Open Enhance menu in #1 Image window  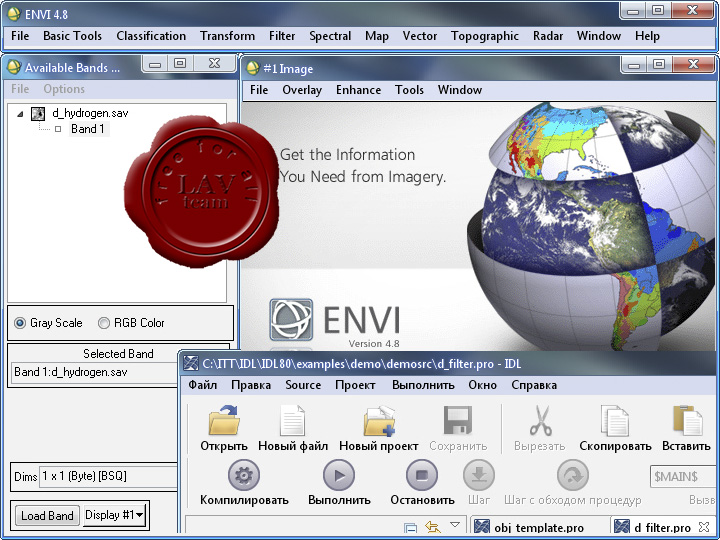pyautogui.click(x=359, y=90)
